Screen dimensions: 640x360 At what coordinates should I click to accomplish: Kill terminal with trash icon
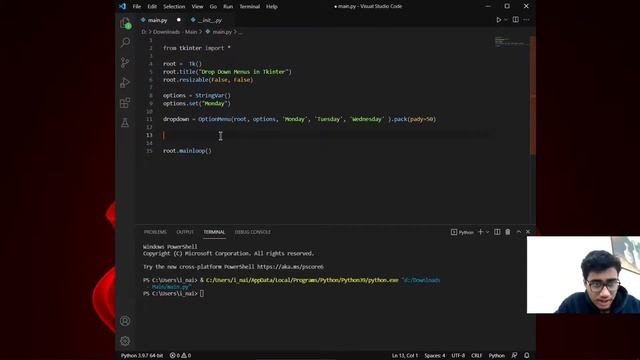(x=508, y=232)
